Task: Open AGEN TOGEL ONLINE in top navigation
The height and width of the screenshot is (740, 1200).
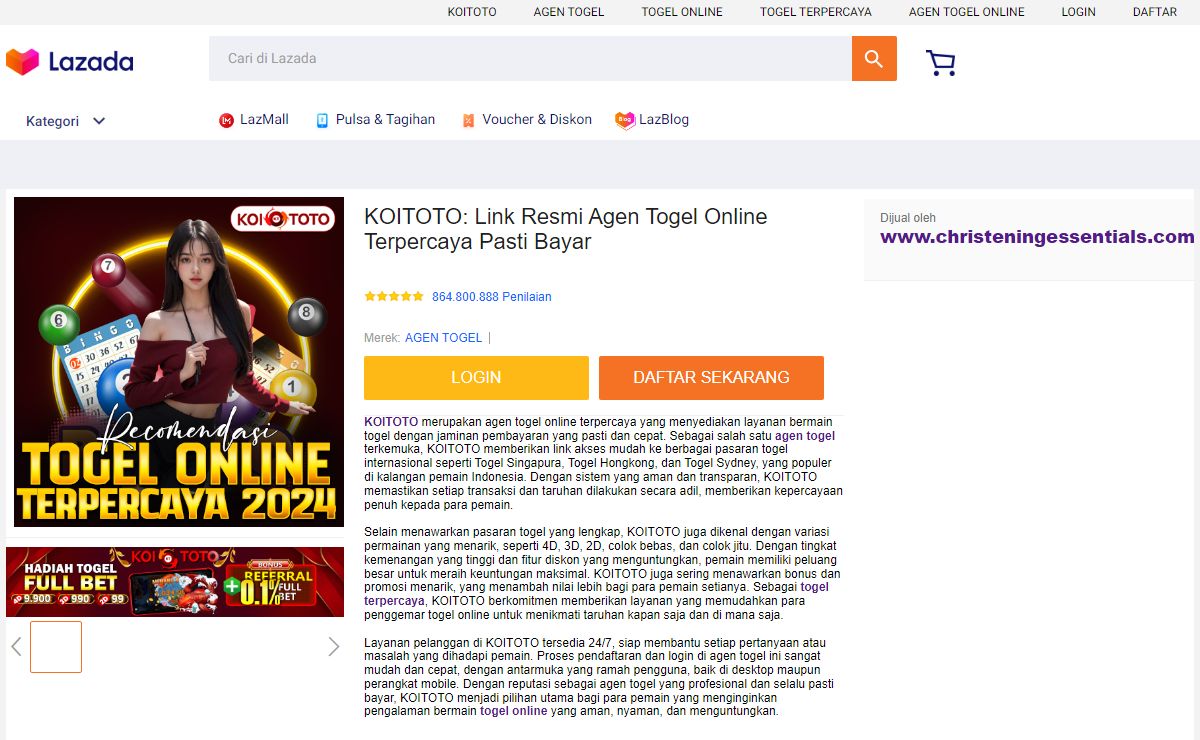Action: click(967, 12)
